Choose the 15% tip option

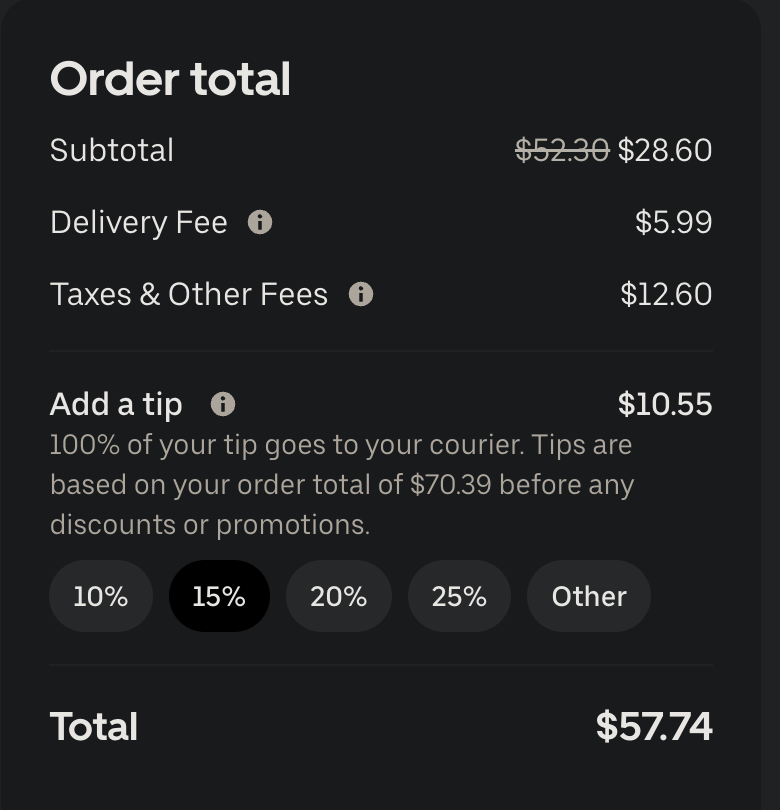[x=219, y=596]
